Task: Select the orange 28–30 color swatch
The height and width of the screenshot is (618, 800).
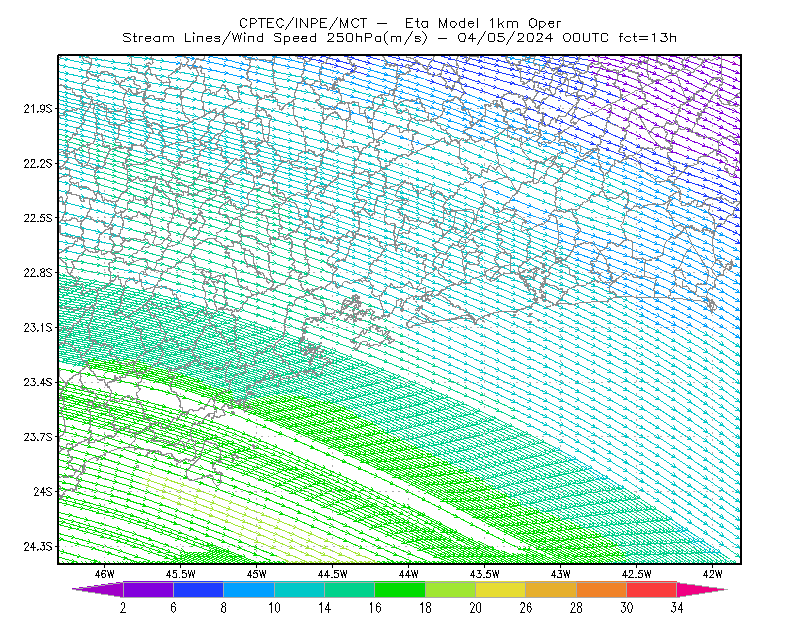Action: [x=602, y=589]
